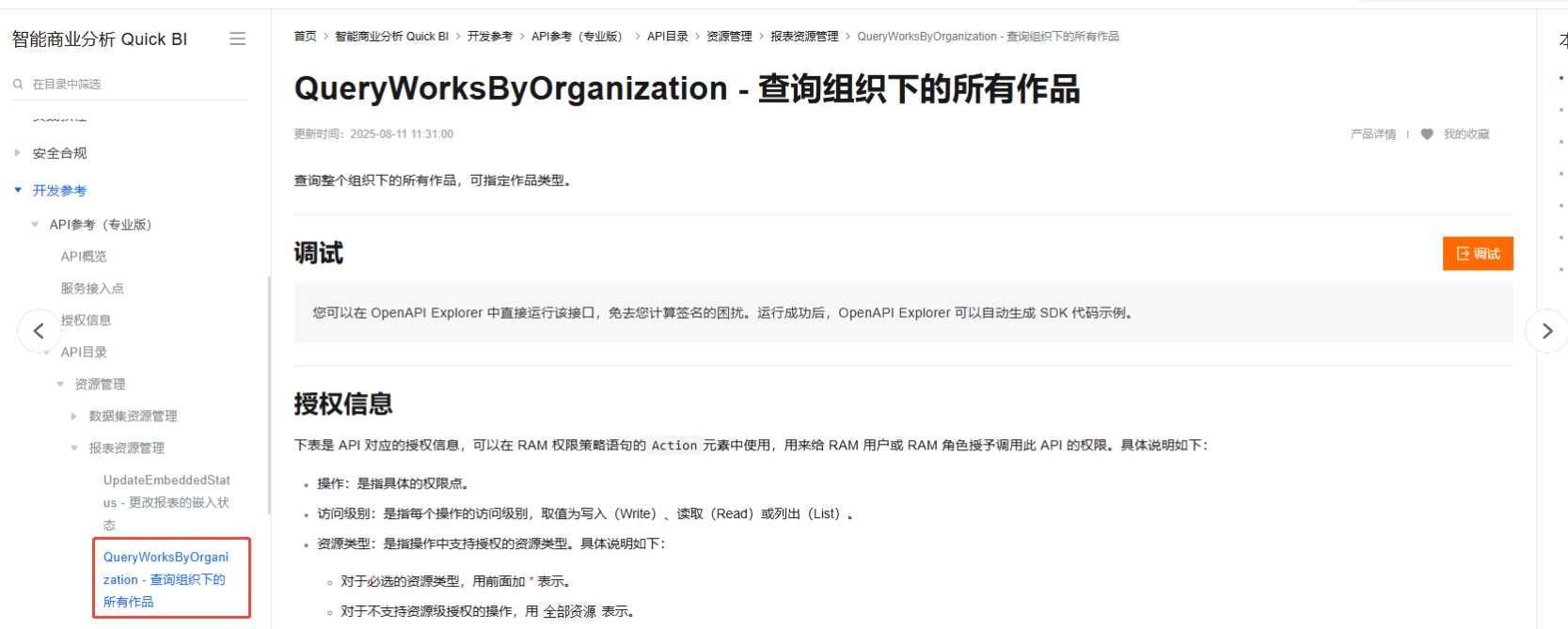Collapse the API参考（专业版） node

point(35,225)
